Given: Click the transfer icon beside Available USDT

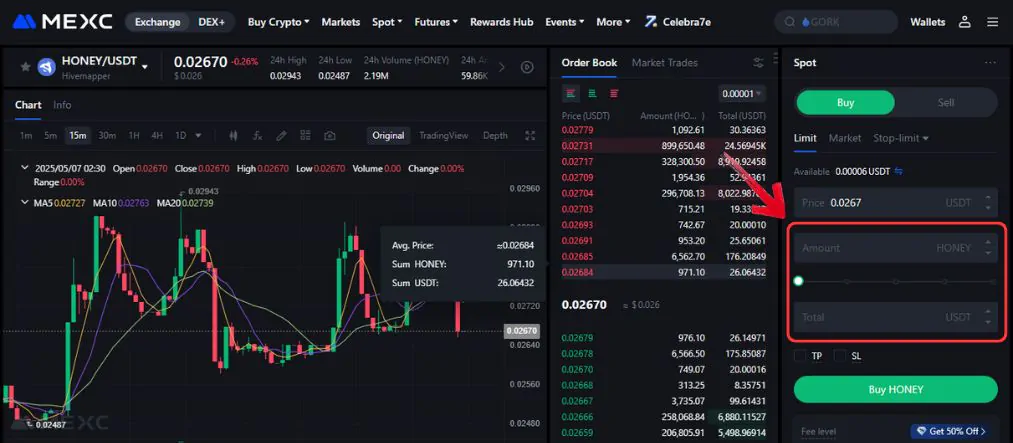Looking at the screenshot, I should coord(898,172).
